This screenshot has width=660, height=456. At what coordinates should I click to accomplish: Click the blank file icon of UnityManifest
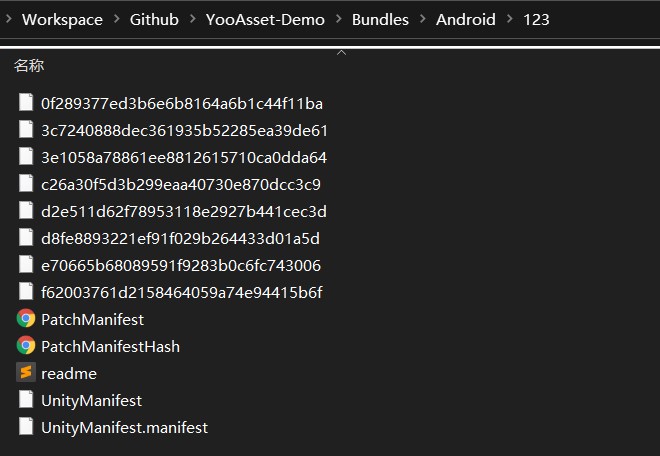tap(26, 399)
